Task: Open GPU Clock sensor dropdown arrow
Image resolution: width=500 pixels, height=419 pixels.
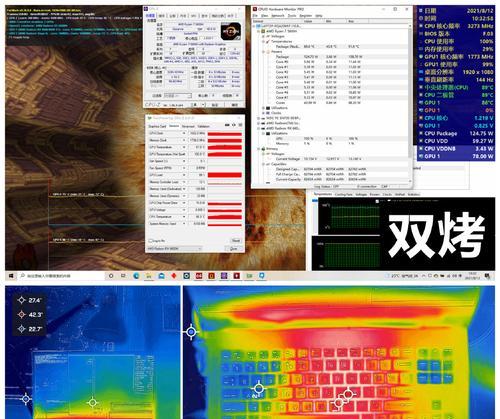Action: point(184,133)
